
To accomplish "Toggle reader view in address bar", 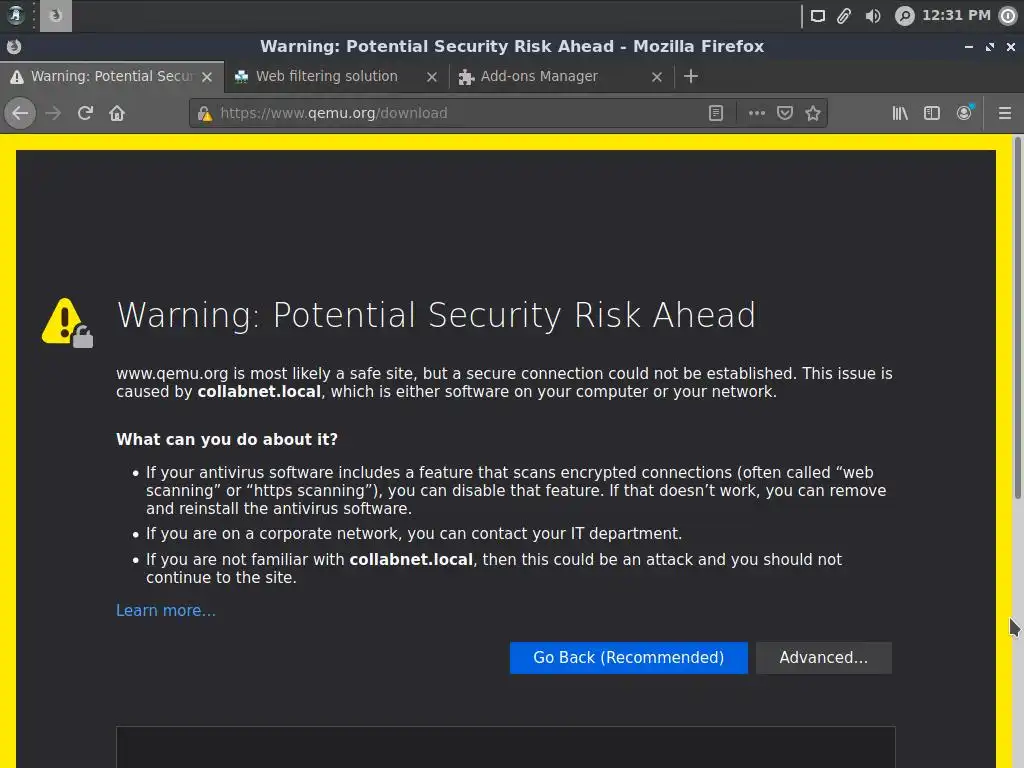I will 716,113.
